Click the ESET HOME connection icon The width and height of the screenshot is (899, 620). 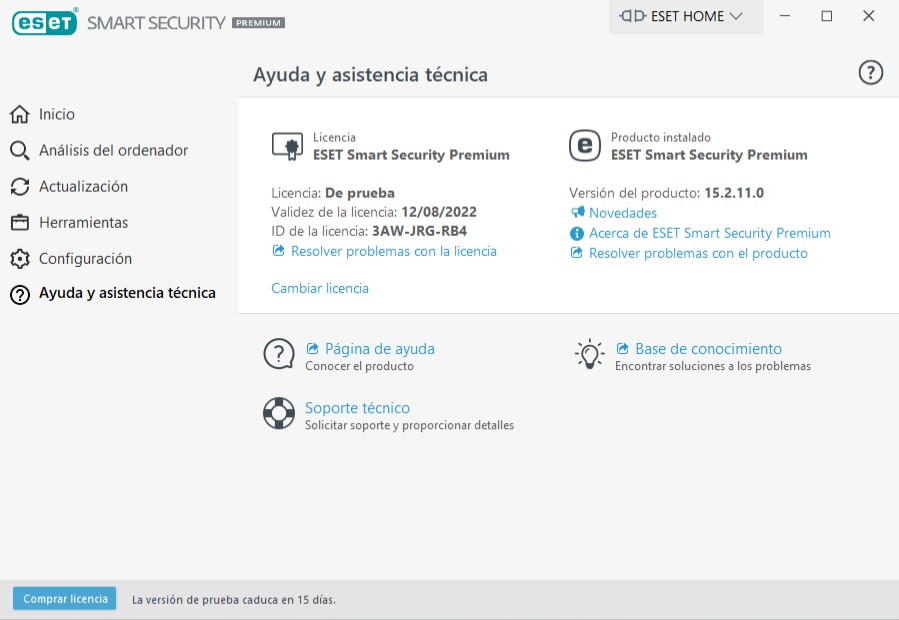pos(632,16)
